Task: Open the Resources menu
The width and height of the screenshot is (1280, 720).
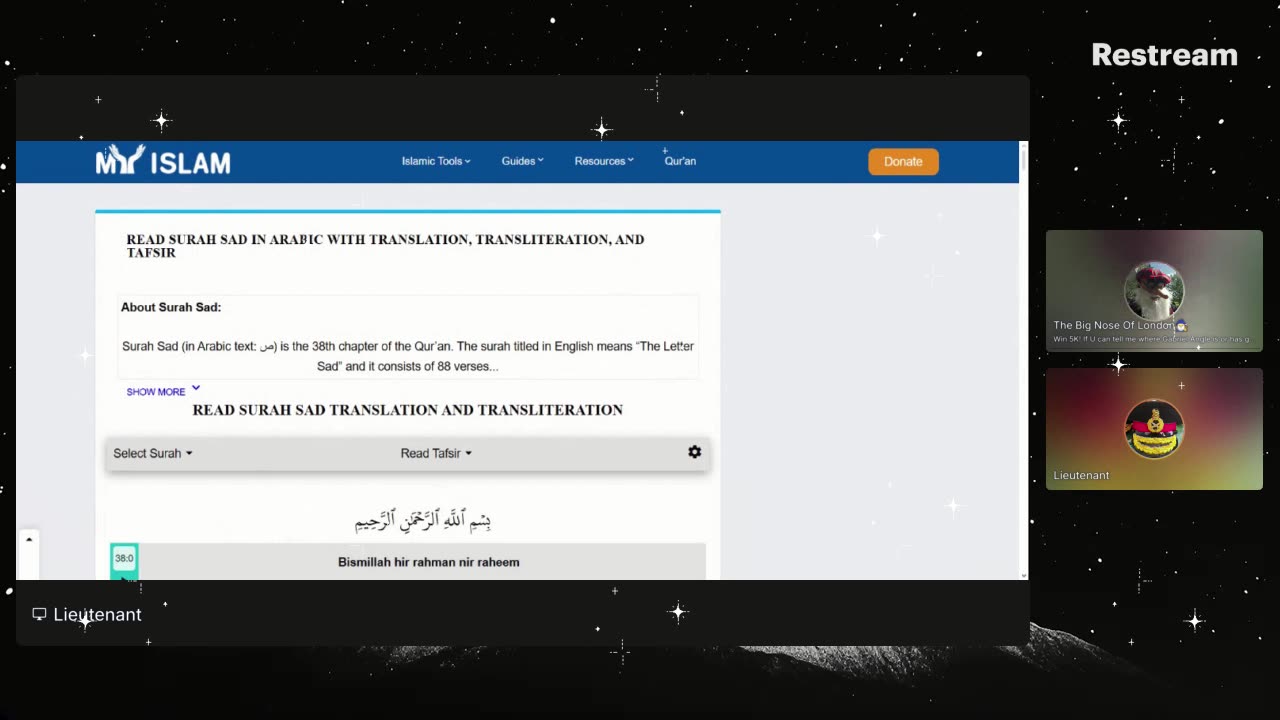Action: 604,161
